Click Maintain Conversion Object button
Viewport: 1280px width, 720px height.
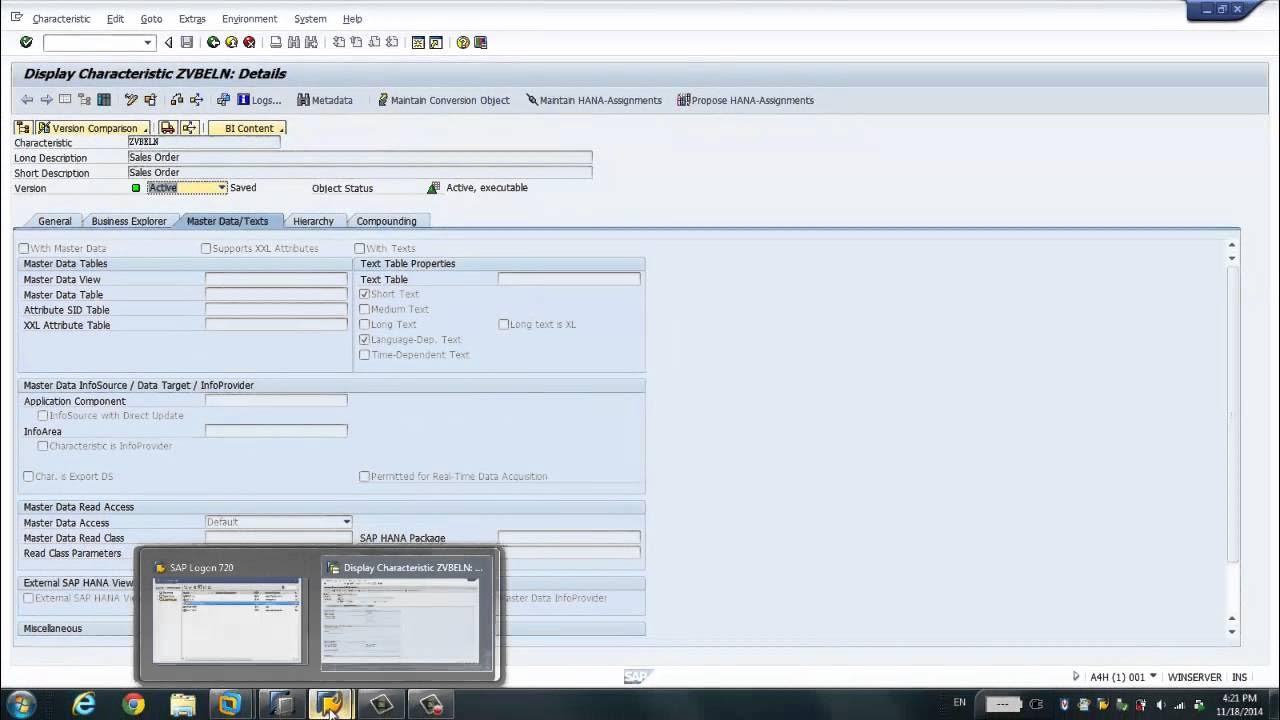(x=443, y=100)
